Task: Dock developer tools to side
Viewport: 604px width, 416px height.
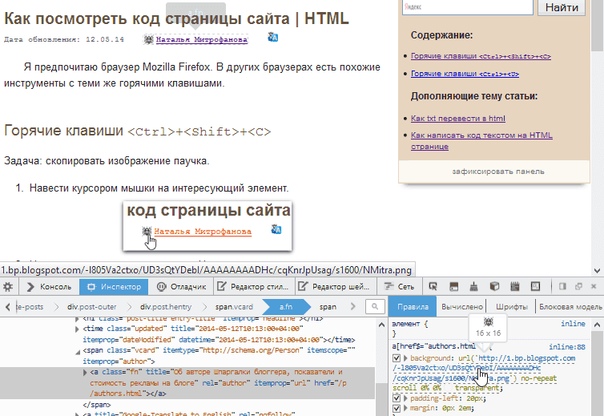Action: (x=563, y=286)
